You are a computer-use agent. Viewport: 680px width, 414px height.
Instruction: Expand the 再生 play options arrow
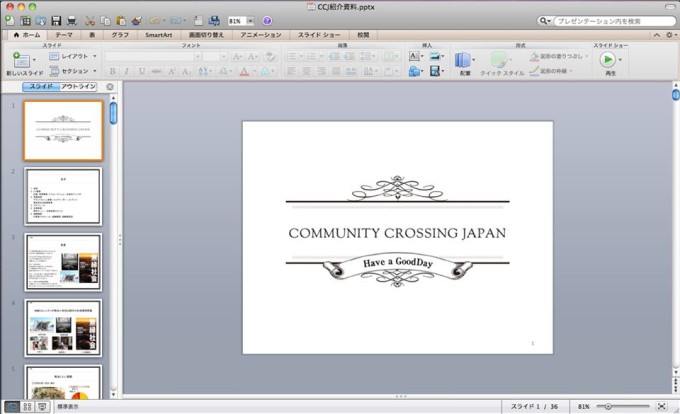pyautogui.click(x=620, y=60)
